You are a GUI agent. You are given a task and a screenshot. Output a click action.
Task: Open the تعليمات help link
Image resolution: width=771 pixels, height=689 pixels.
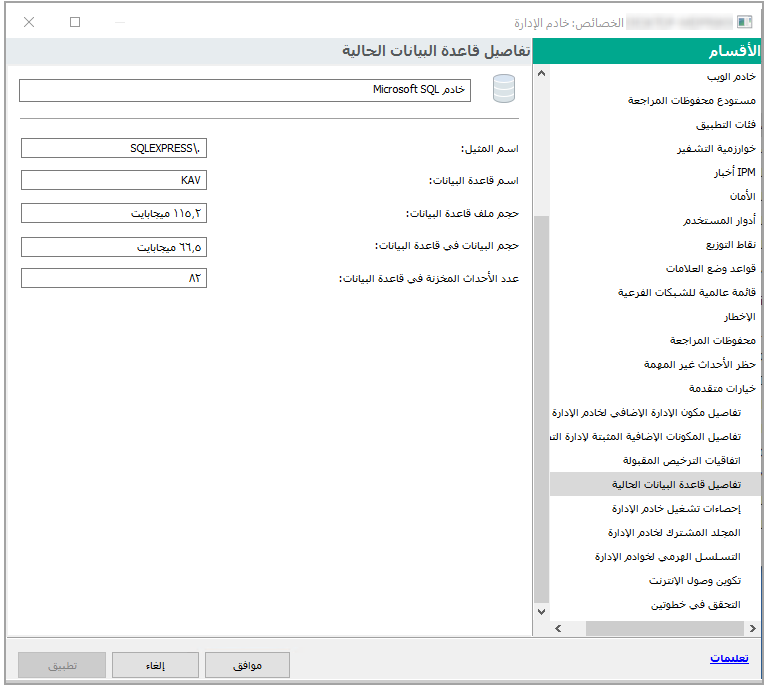tap(729, 658)
